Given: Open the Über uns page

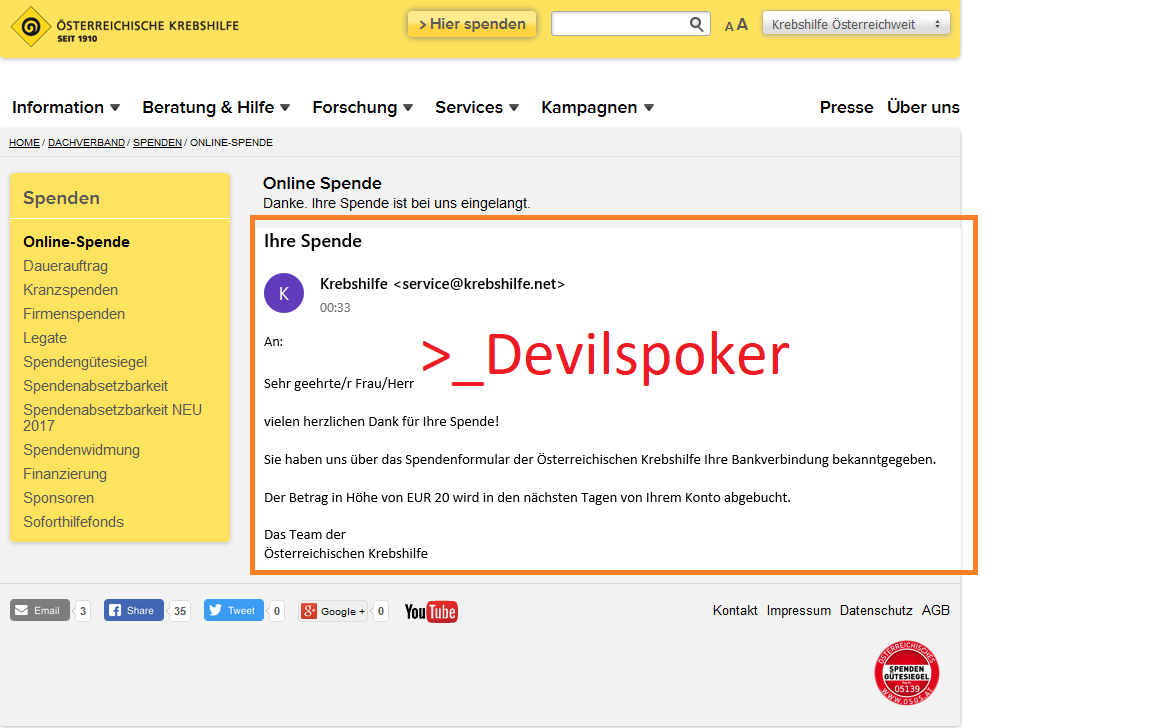Looking at the screenshot, I should click(x=923, y=107).
